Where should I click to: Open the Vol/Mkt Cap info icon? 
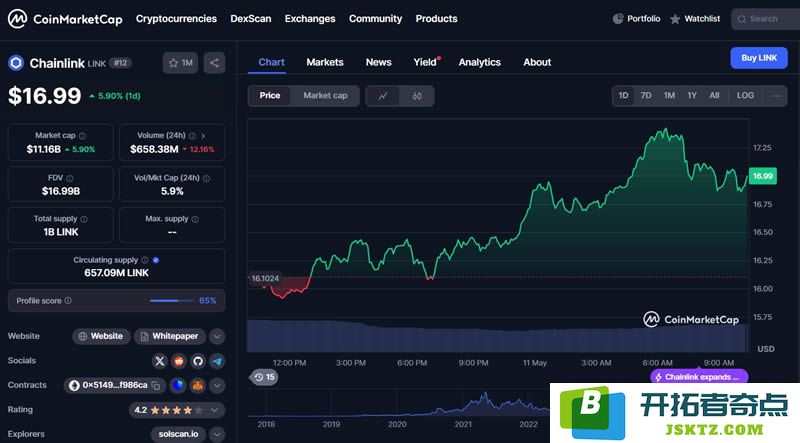[x=206, y=178]
